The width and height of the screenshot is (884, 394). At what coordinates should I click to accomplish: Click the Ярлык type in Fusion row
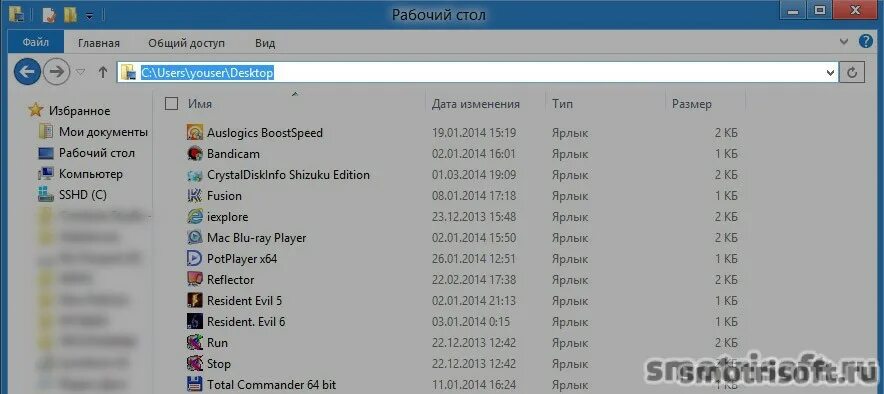[x=570, y=196]
